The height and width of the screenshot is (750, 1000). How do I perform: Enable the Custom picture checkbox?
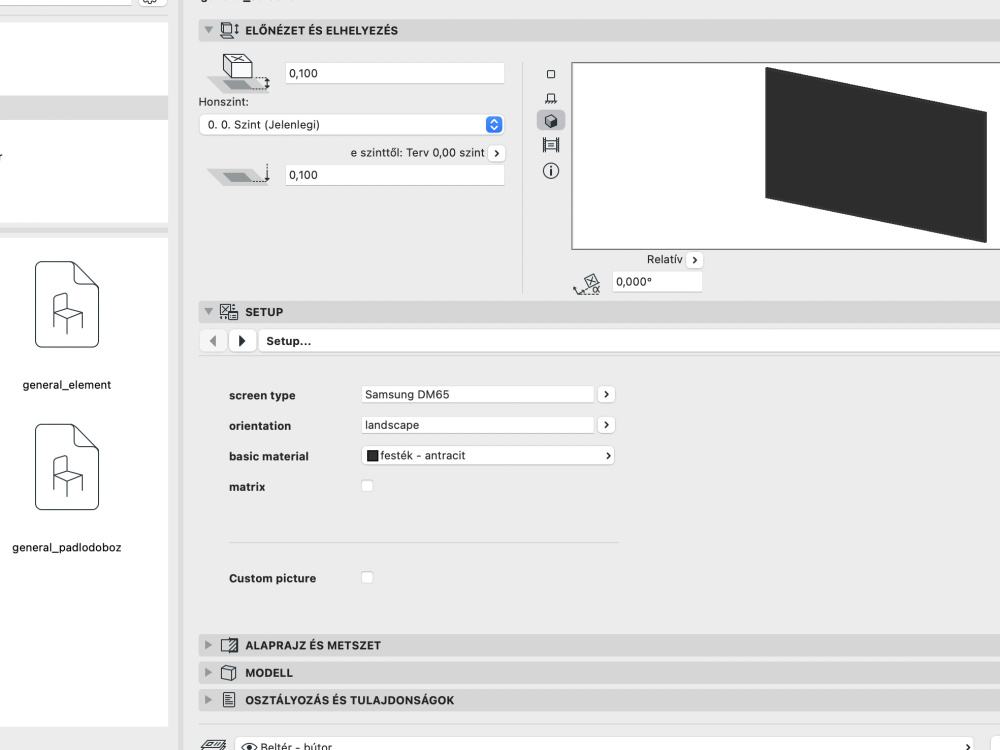(x=367, y=577)
